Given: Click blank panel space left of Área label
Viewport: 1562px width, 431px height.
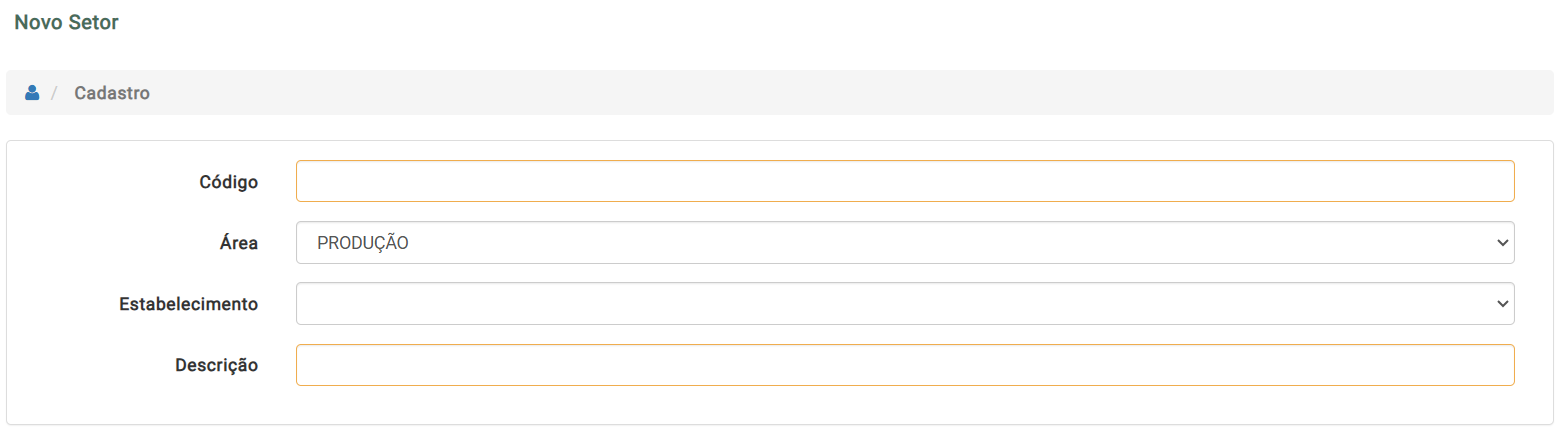Looking at the screenshot, I should (x=110, y=243).
